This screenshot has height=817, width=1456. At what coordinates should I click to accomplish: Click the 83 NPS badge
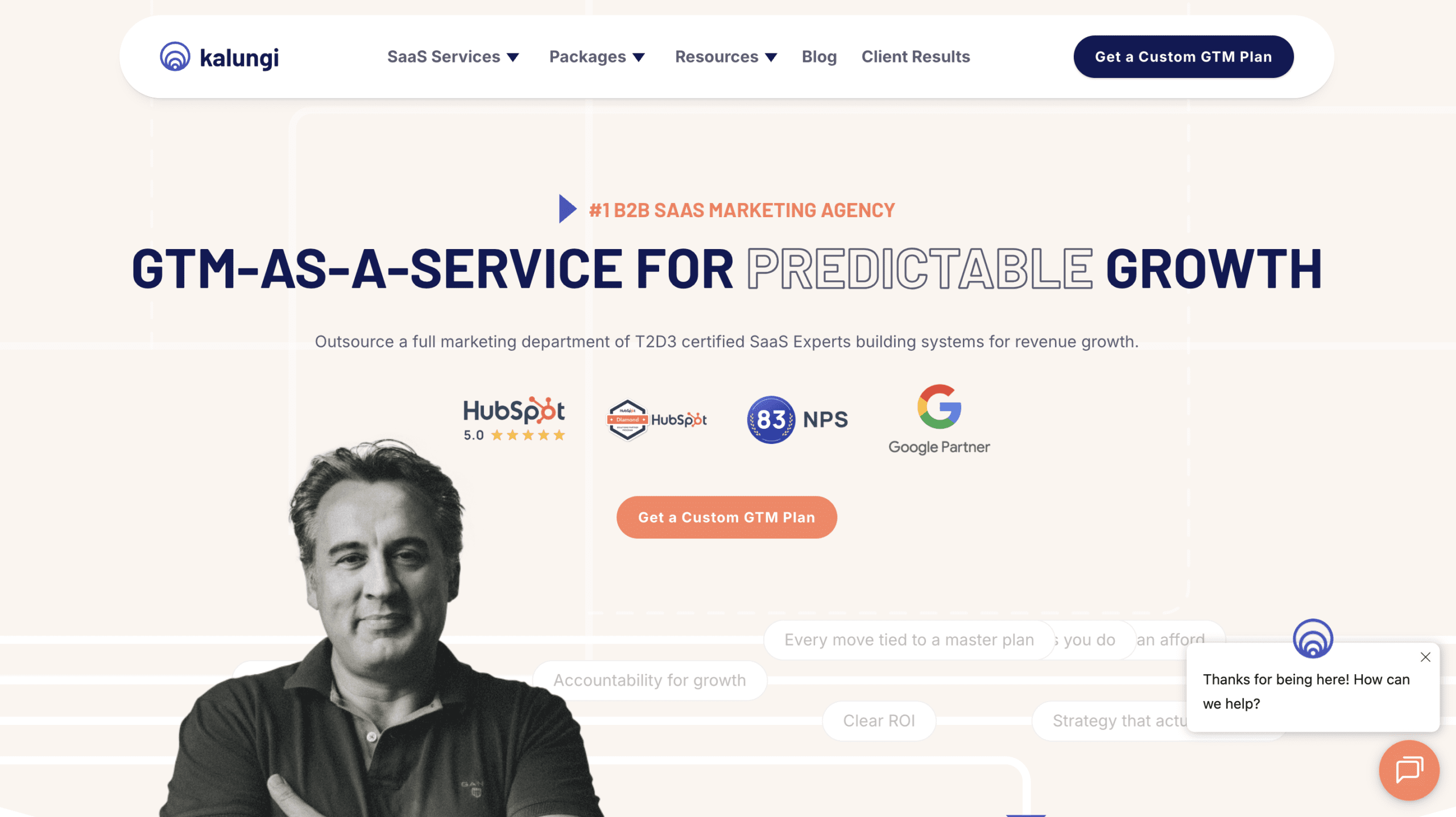click(x=797, y=420)
